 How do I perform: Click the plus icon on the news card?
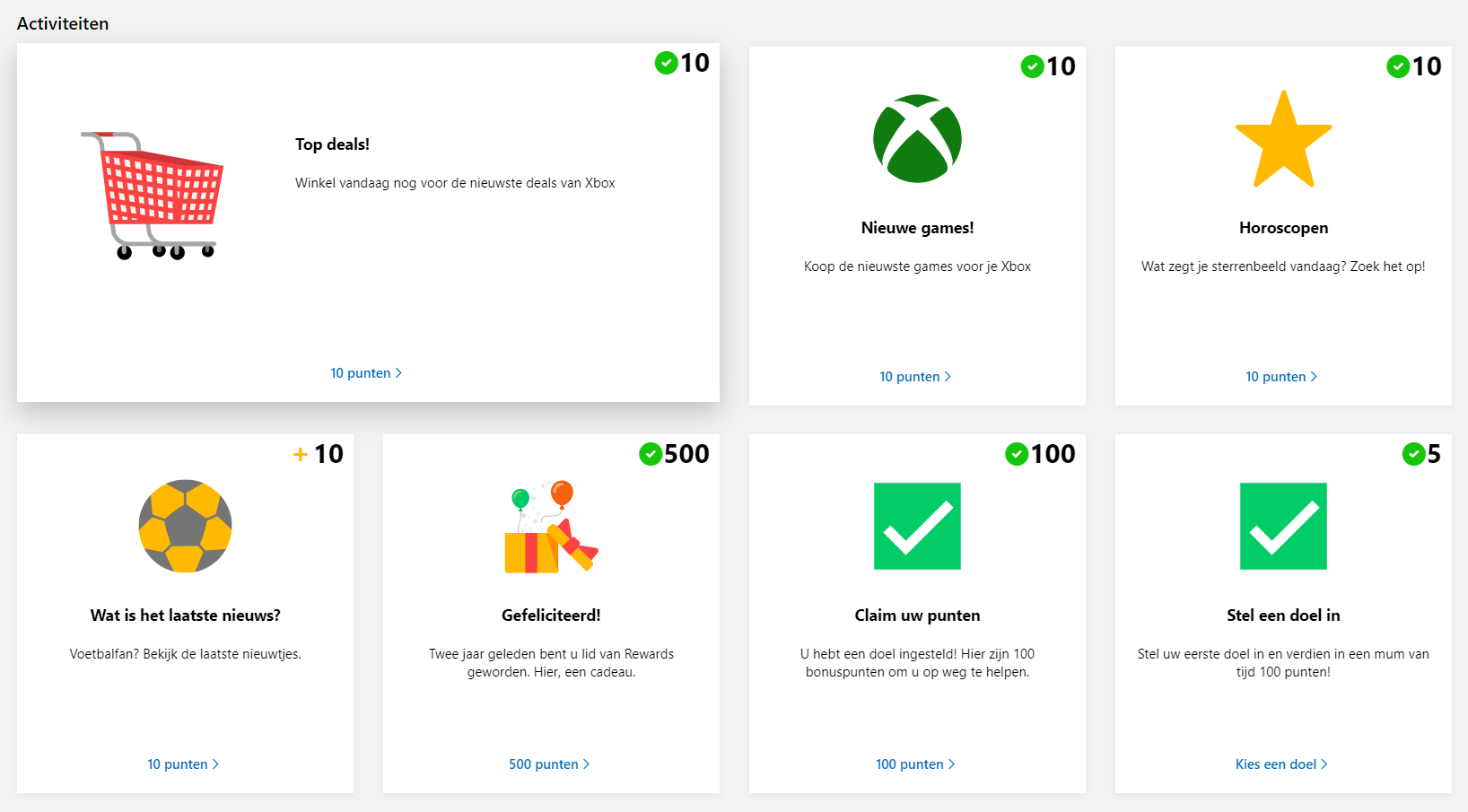pyautogui.click(x=301, y=455)
